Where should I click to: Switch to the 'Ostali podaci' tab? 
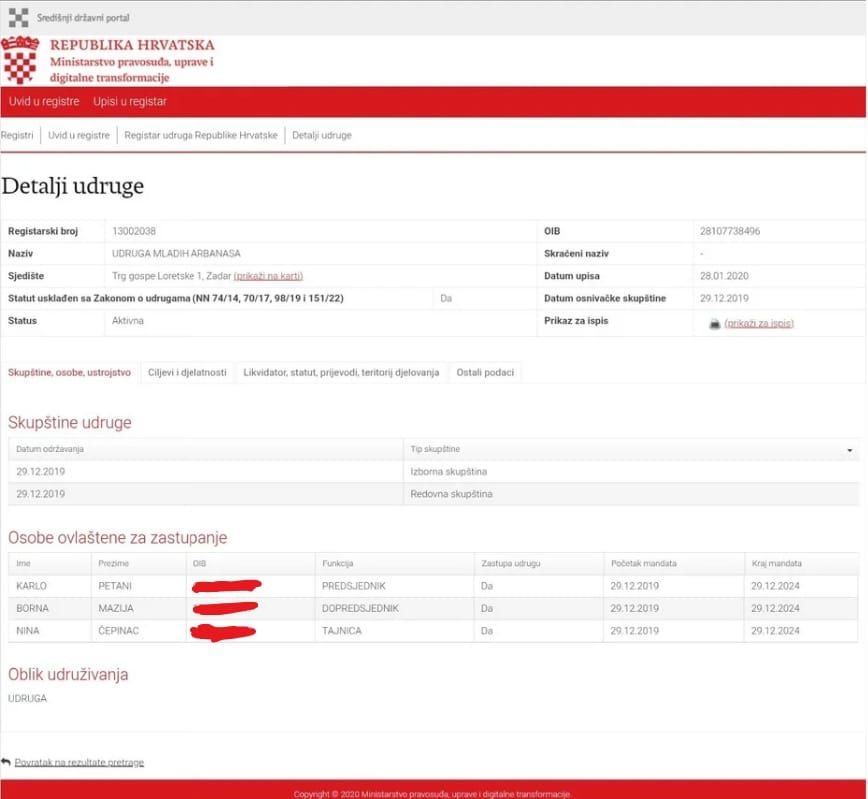click(x=485, y=372)
